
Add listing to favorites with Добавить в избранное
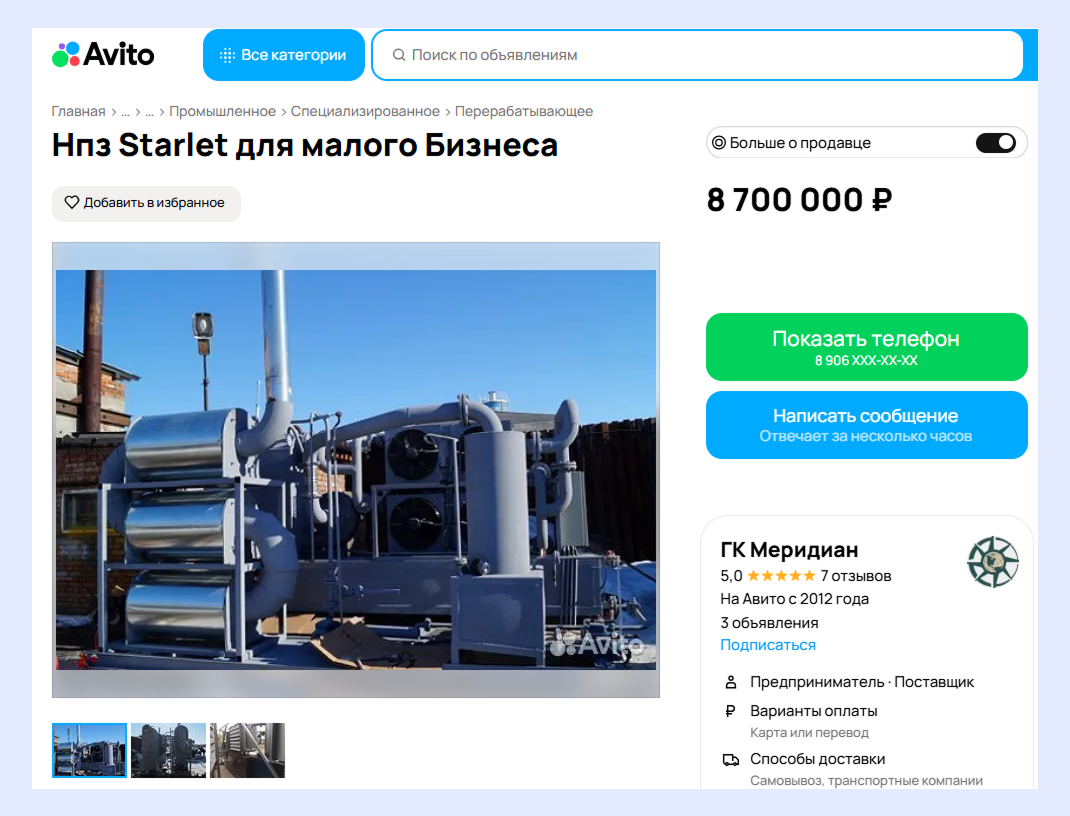click(146, 203)
